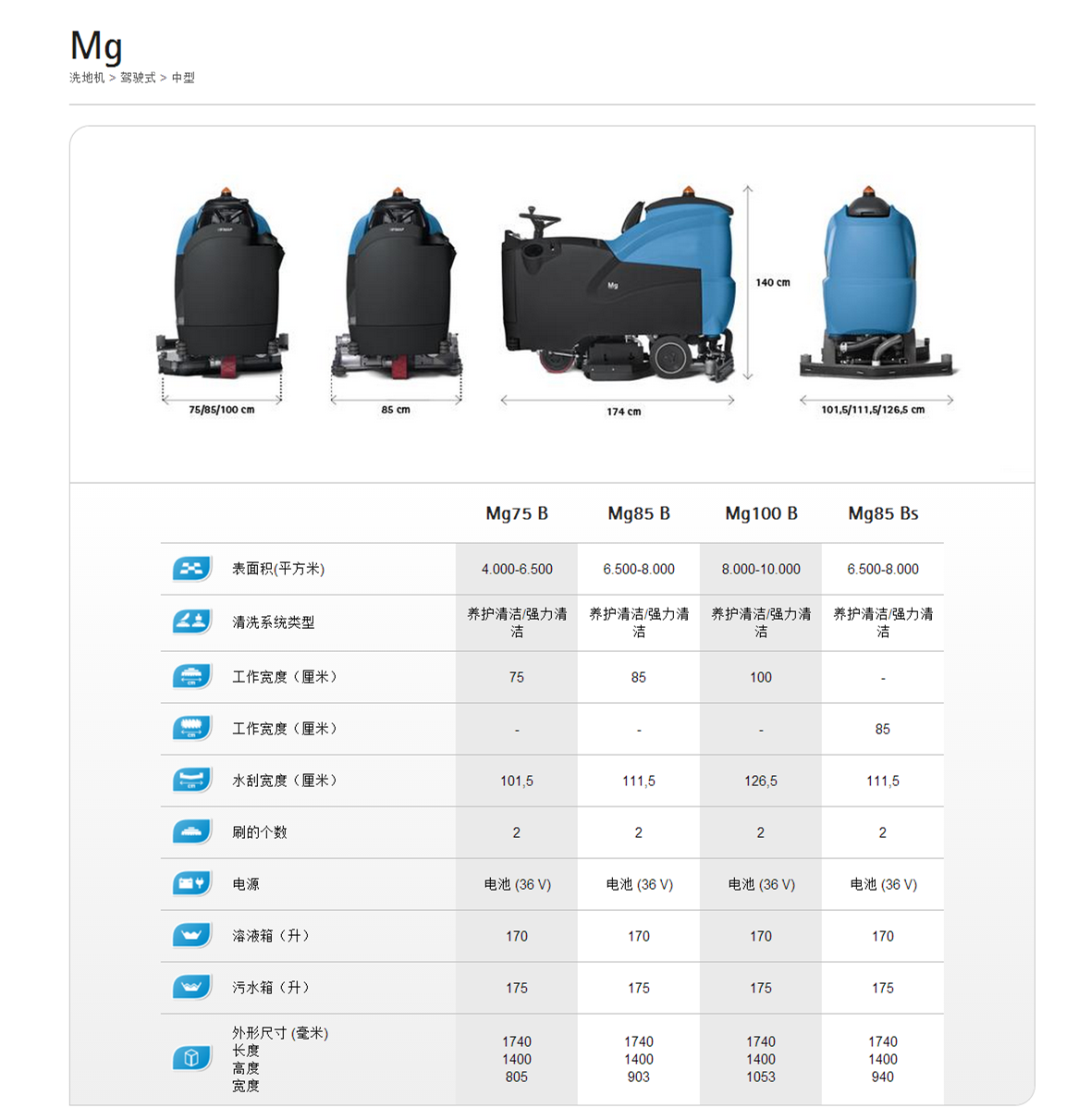Click the Mg75 B column header
Screen dimensions: 1091x1120
[x=517, y=513]
